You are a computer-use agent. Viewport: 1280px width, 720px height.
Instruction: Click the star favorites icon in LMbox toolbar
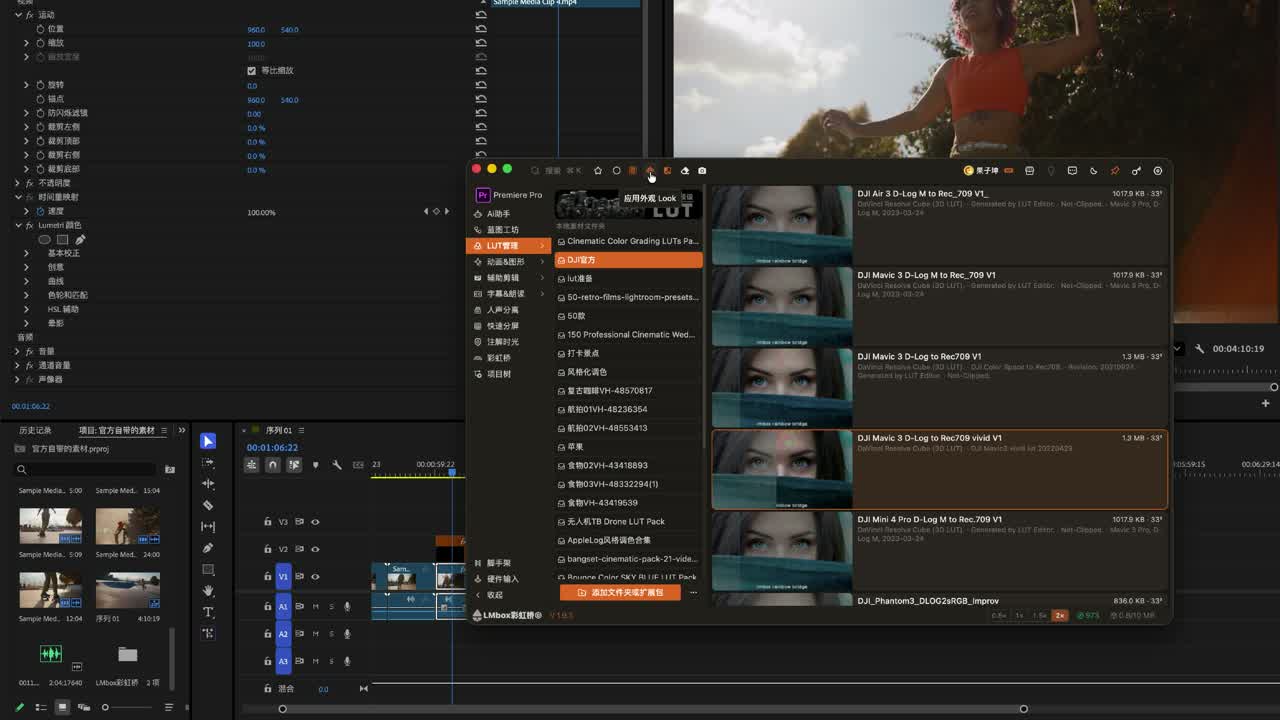pos(598,171)
